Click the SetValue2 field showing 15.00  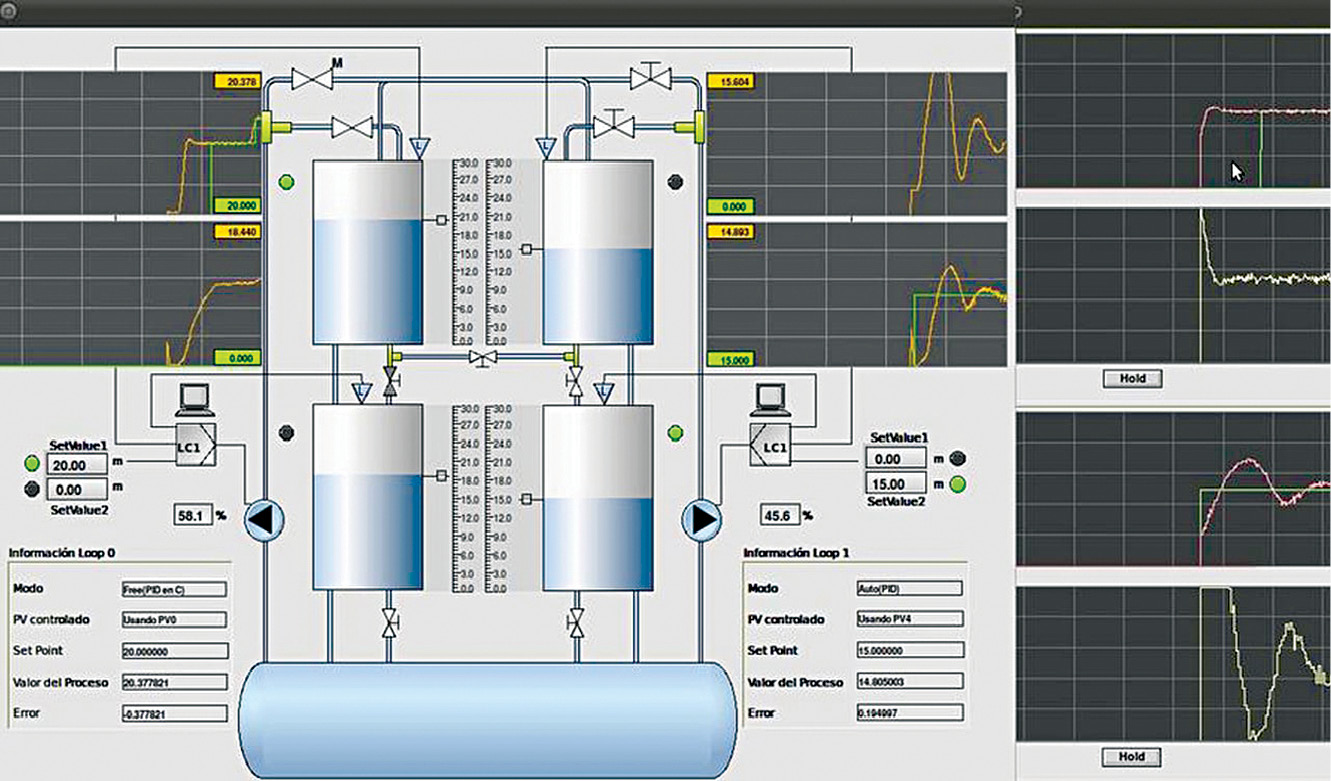click(x=895, y=484)
